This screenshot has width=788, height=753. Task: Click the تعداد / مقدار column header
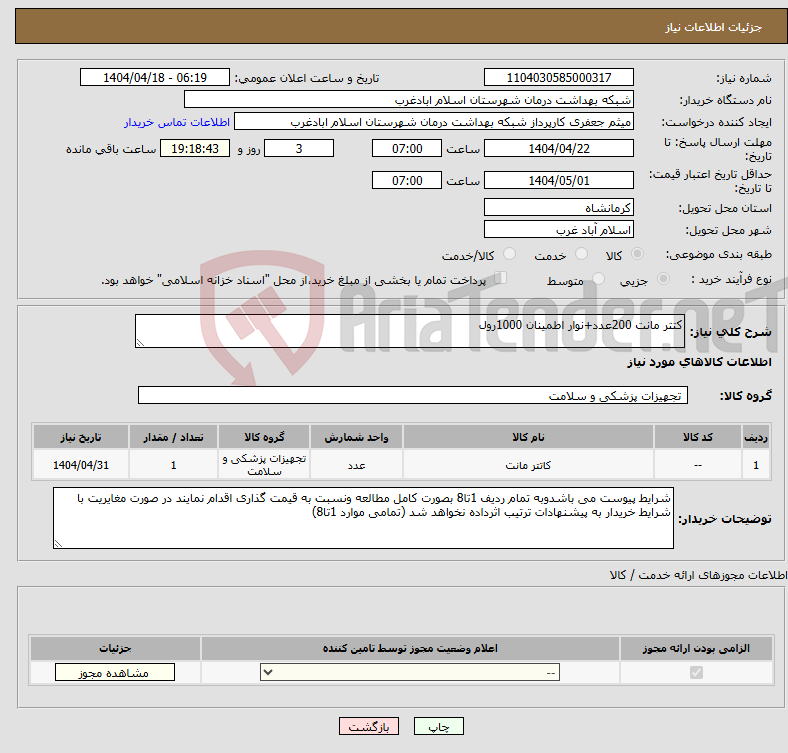click(x=173, y=437)
